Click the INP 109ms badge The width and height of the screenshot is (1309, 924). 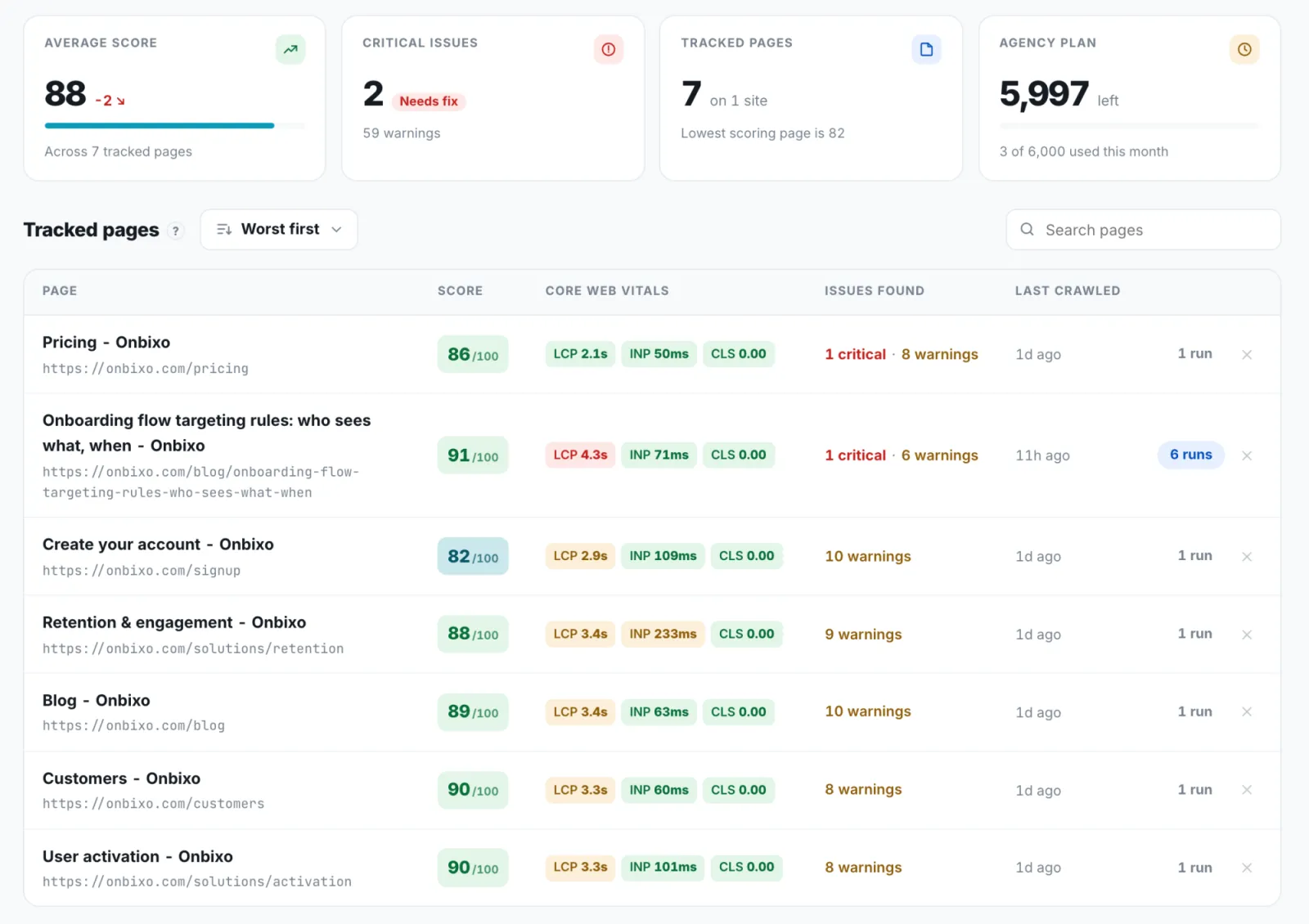click(x=663, y=556)
